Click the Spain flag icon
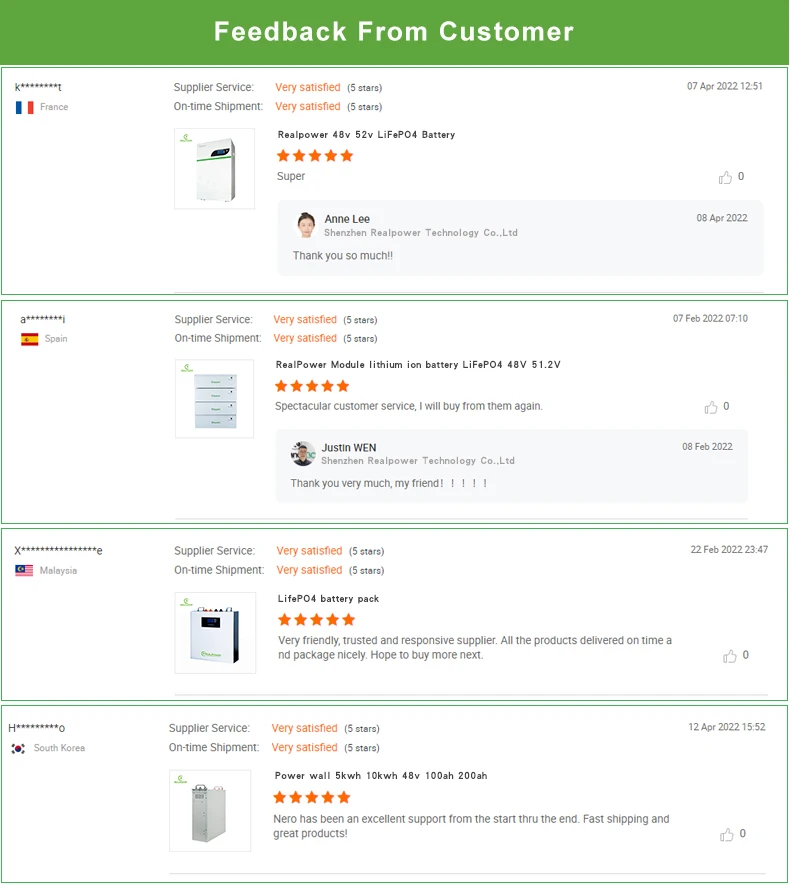Screen dimensions: 790x890 30,339
